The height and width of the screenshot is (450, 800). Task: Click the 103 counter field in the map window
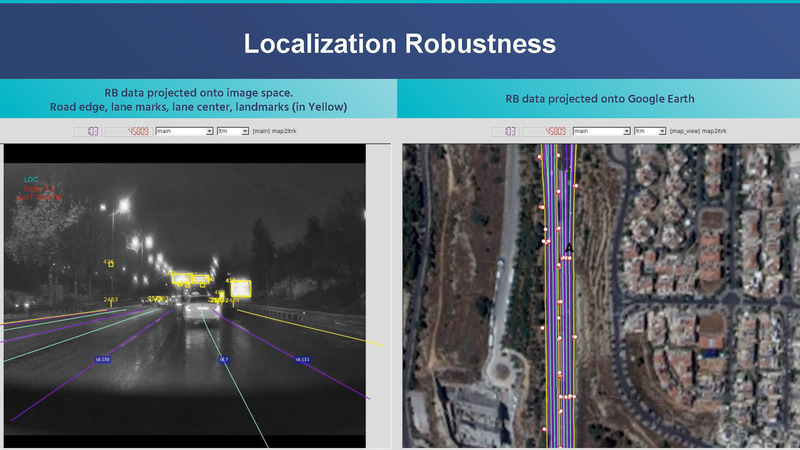505,132
